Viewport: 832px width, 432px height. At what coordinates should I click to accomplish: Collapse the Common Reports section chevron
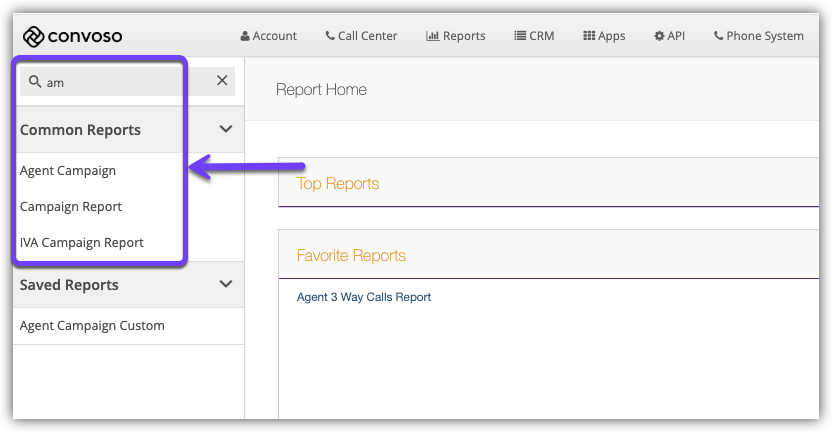point(226,130)
